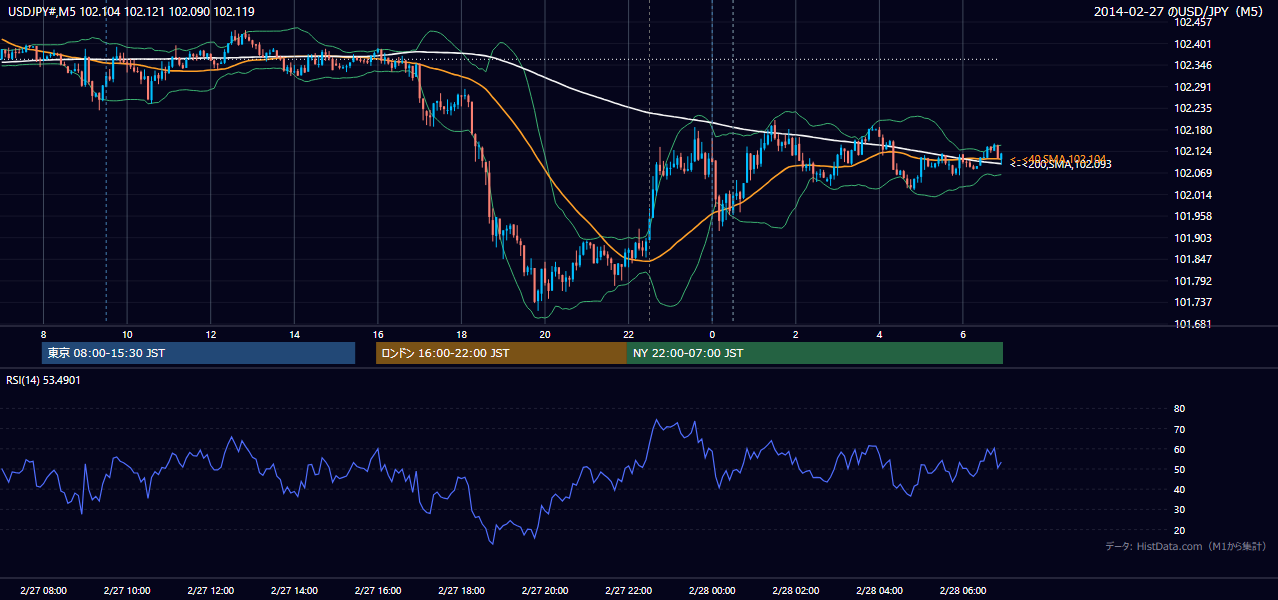This screenshot has height=600, width=1278.
Task: Click price axis label 102.014
Action: [x=1193, y=195]
